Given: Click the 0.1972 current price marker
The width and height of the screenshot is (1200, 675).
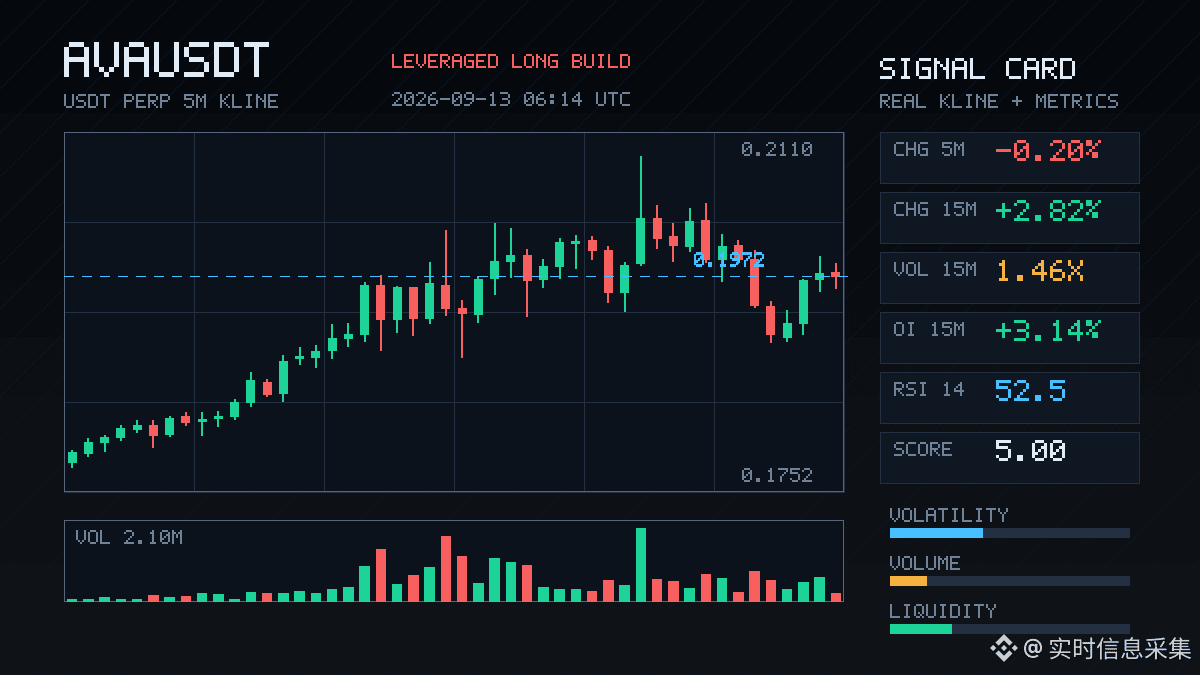Looking at the screenshot, I should [729, 260].
